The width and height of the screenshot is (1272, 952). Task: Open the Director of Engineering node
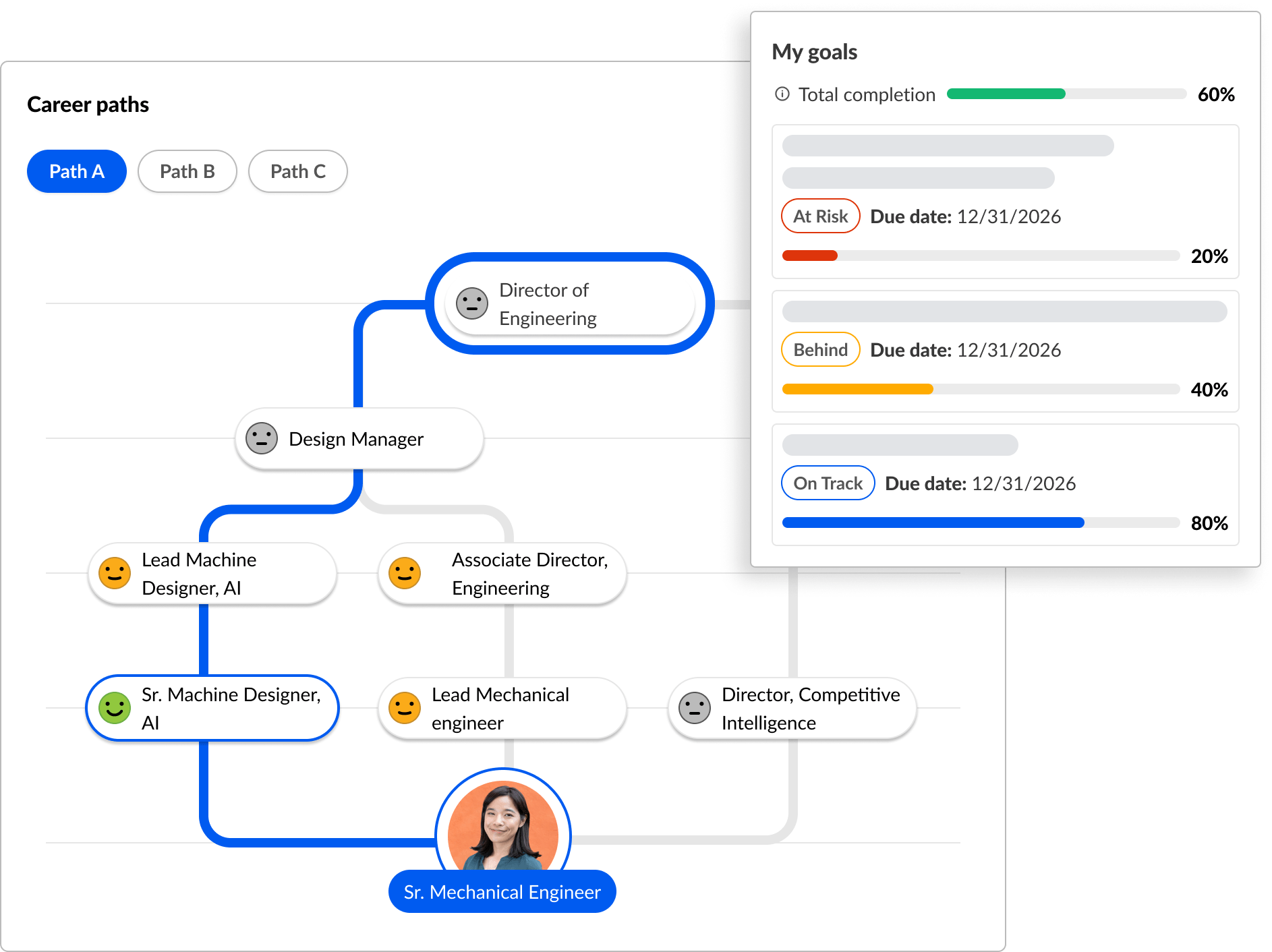click(570, 303)
